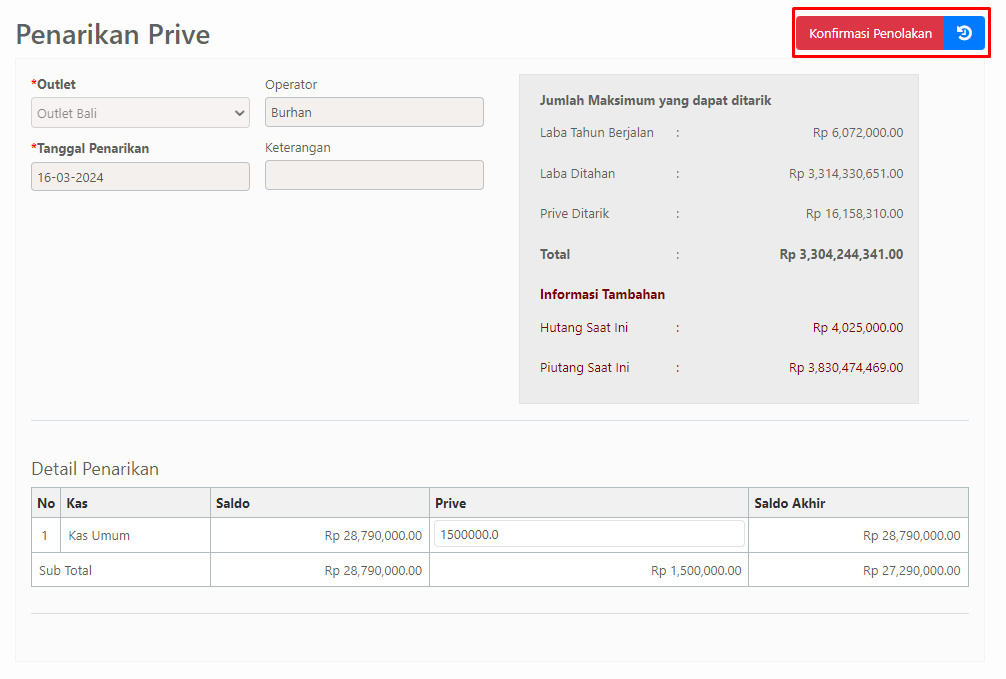Click the Kas Umum saldo akhir Rp 28,790,000.00
Viewport: 1006px width, 679px height.
click(x=911, y=536)
